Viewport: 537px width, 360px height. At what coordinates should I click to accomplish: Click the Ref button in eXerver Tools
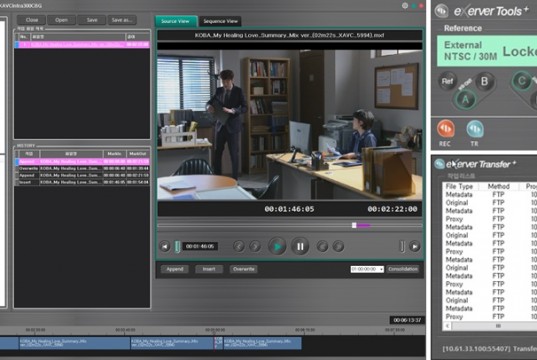coord(447,82)
